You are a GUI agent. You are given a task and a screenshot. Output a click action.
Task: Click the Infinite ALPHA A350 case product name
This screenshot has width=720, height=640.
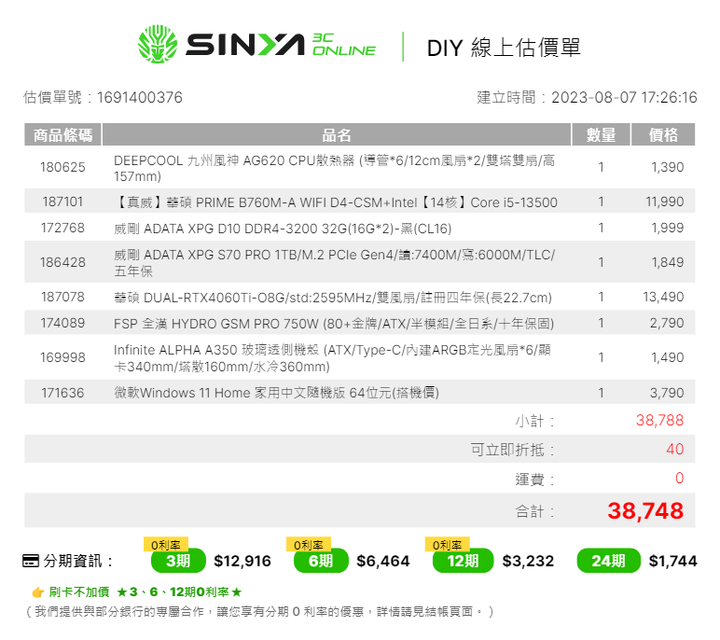point(332,358)
